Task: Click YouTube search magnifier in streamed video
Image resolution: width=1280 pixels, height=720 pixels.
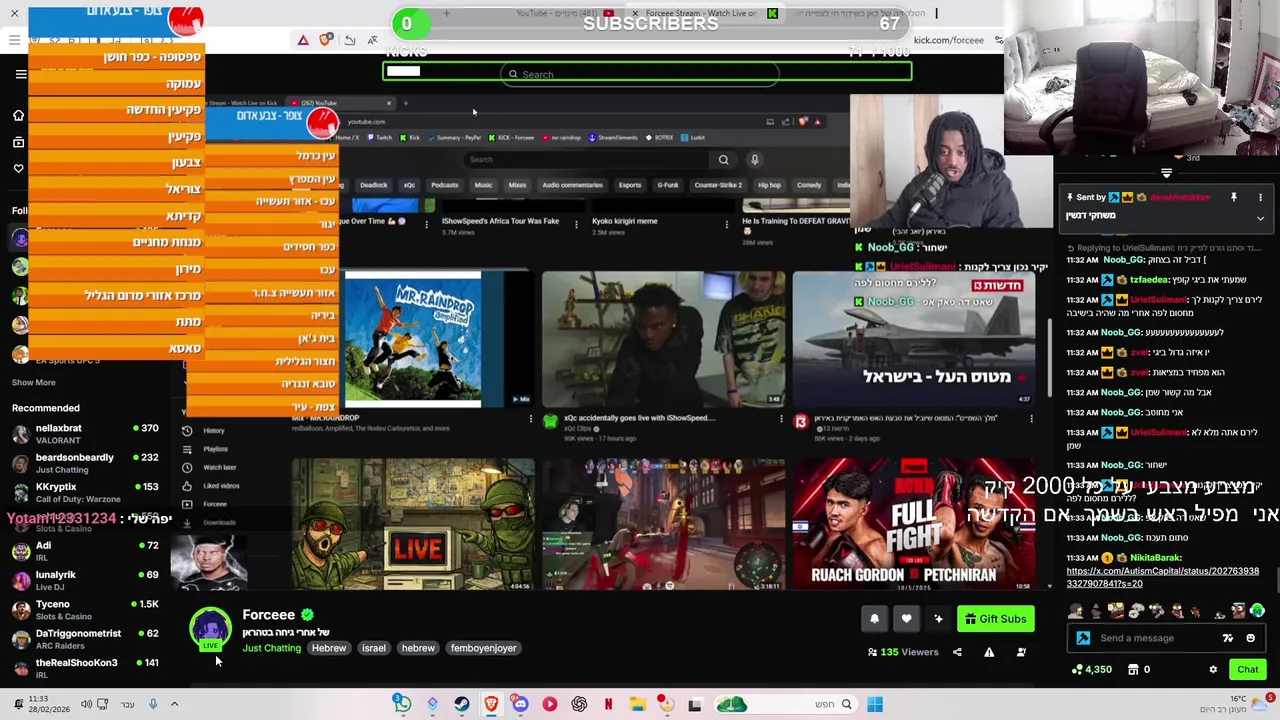Action: [723, 160]
